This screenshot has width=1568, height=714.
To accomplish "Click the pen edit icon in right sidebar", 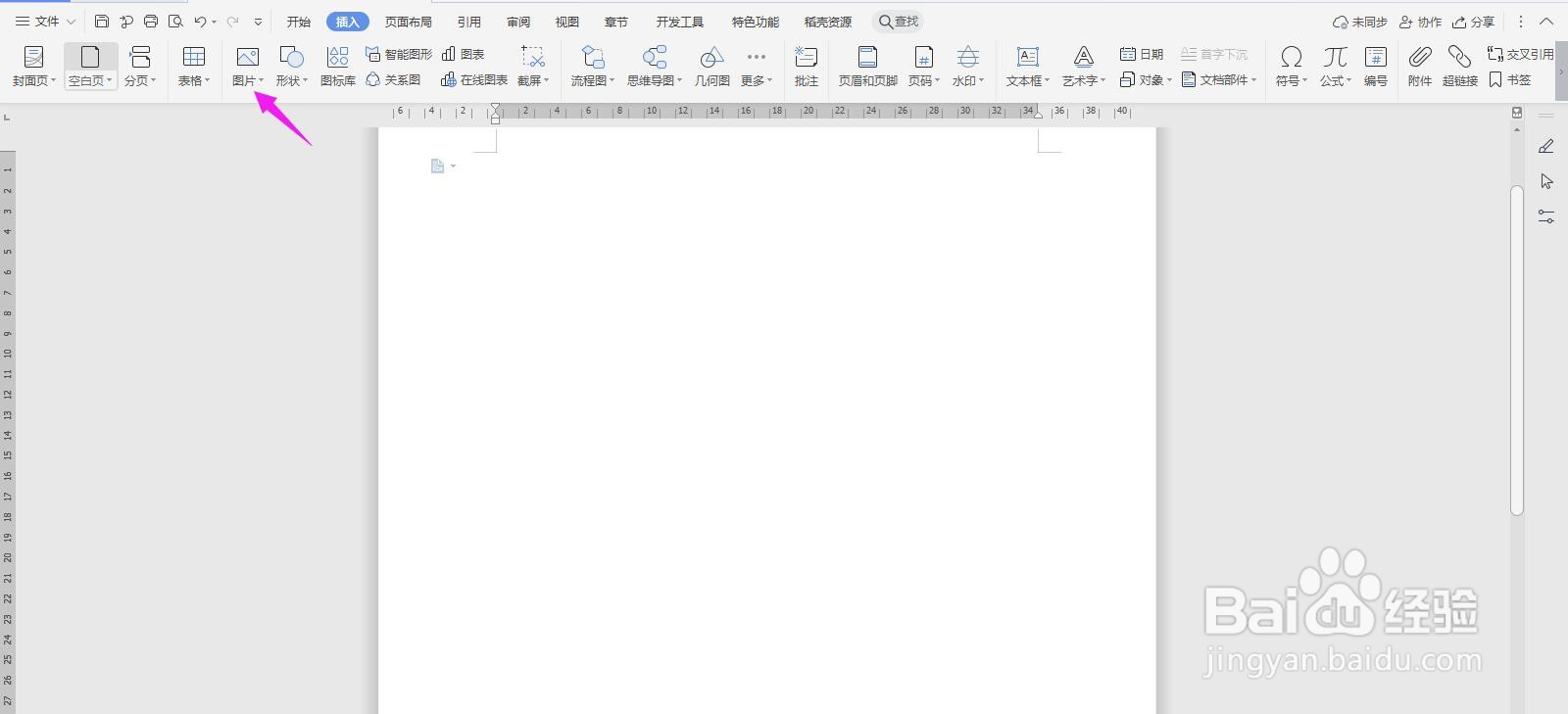I will click(x=1546, y=146).
